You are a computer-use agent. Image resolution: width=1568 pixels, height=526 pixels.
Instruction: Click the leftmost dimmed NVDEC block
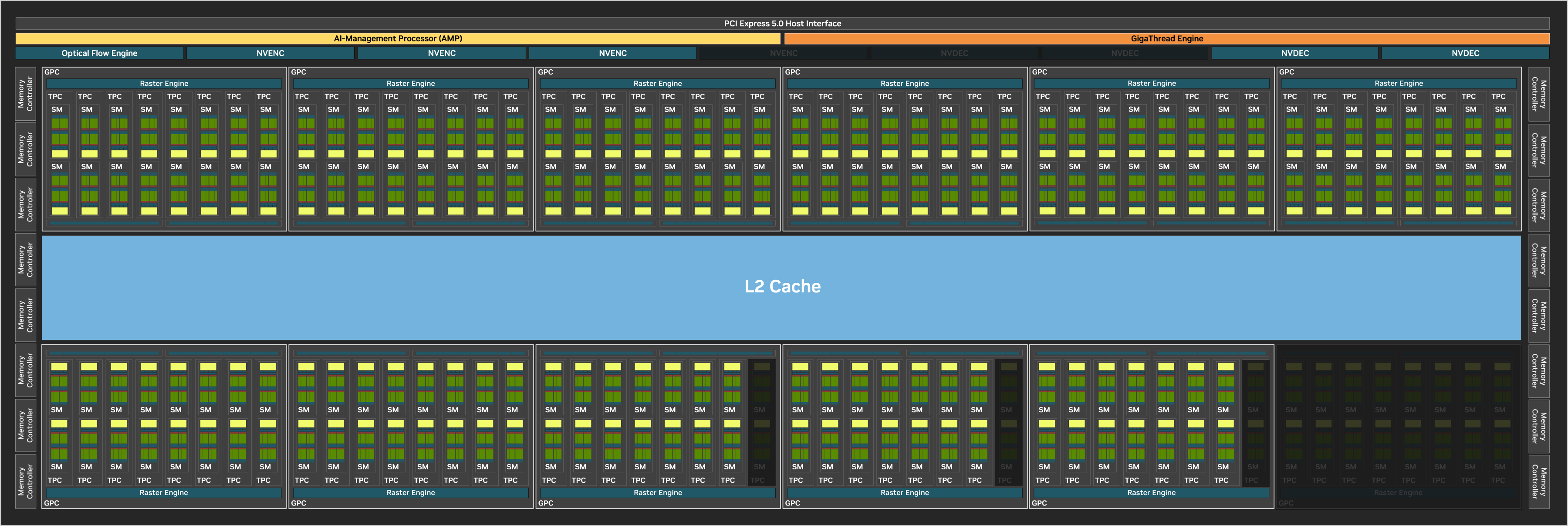click(954, 53)
